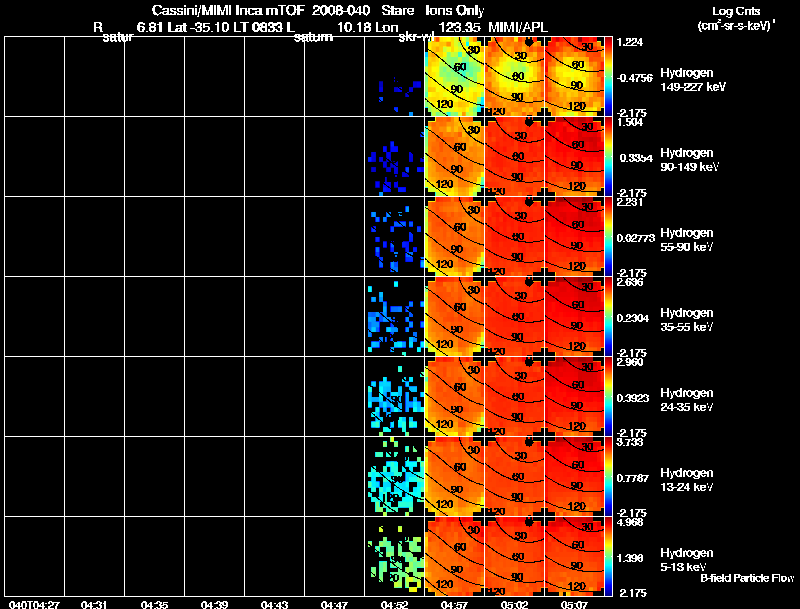Viewport: 800px width, 609px height.
Task: Click the Hydrogen 149-227 keV panel at 04:57
Action: tap(455, 77)
